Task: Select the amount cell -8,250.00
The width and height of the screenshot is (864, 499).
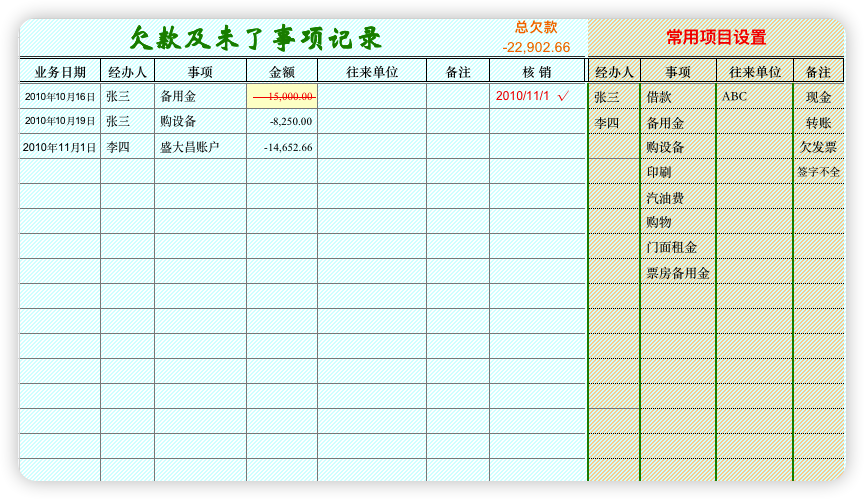Action: (282, 121)
